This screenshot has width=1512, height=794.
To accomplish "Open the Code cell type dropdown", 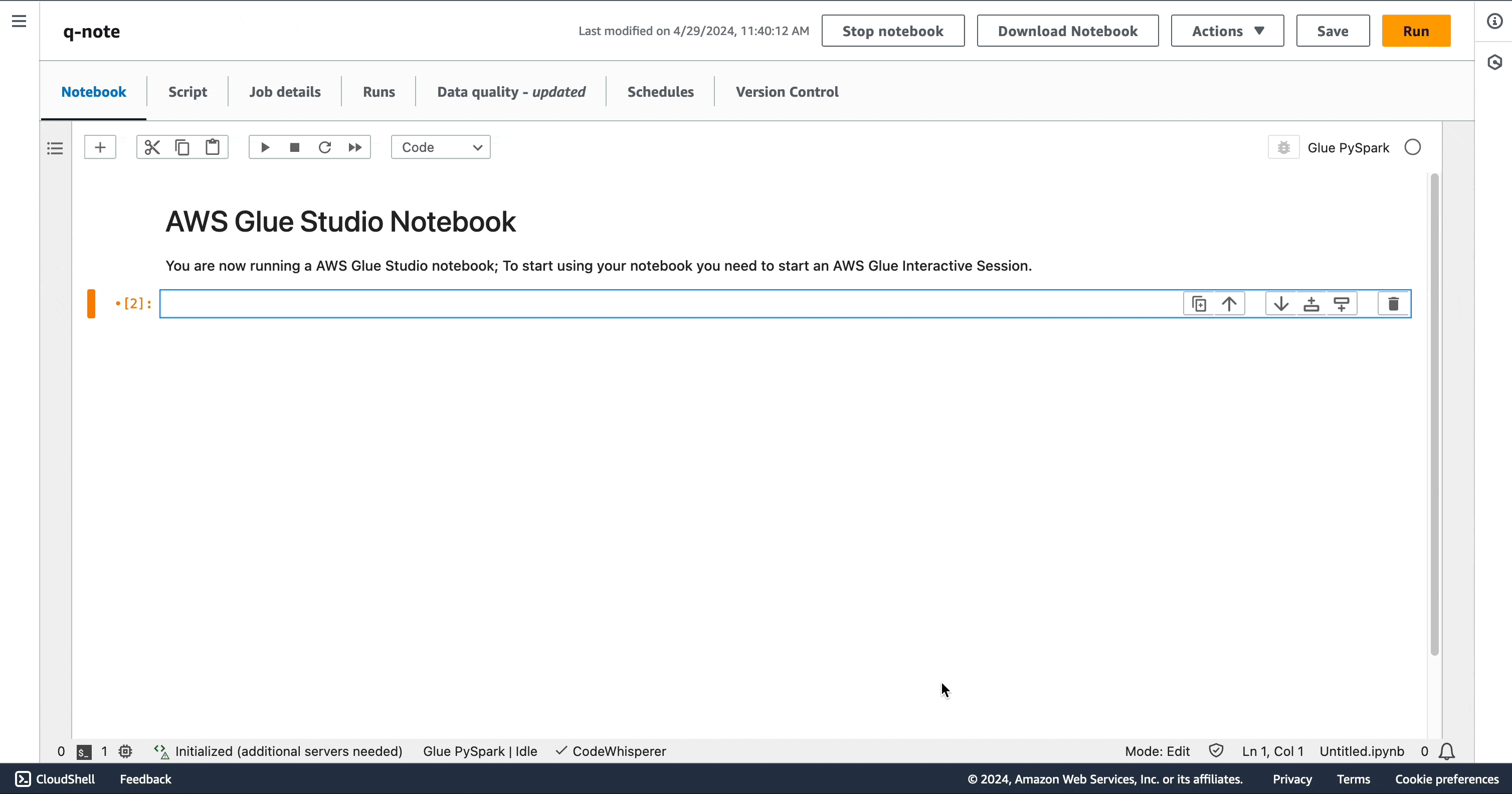I will coord(441,147).
